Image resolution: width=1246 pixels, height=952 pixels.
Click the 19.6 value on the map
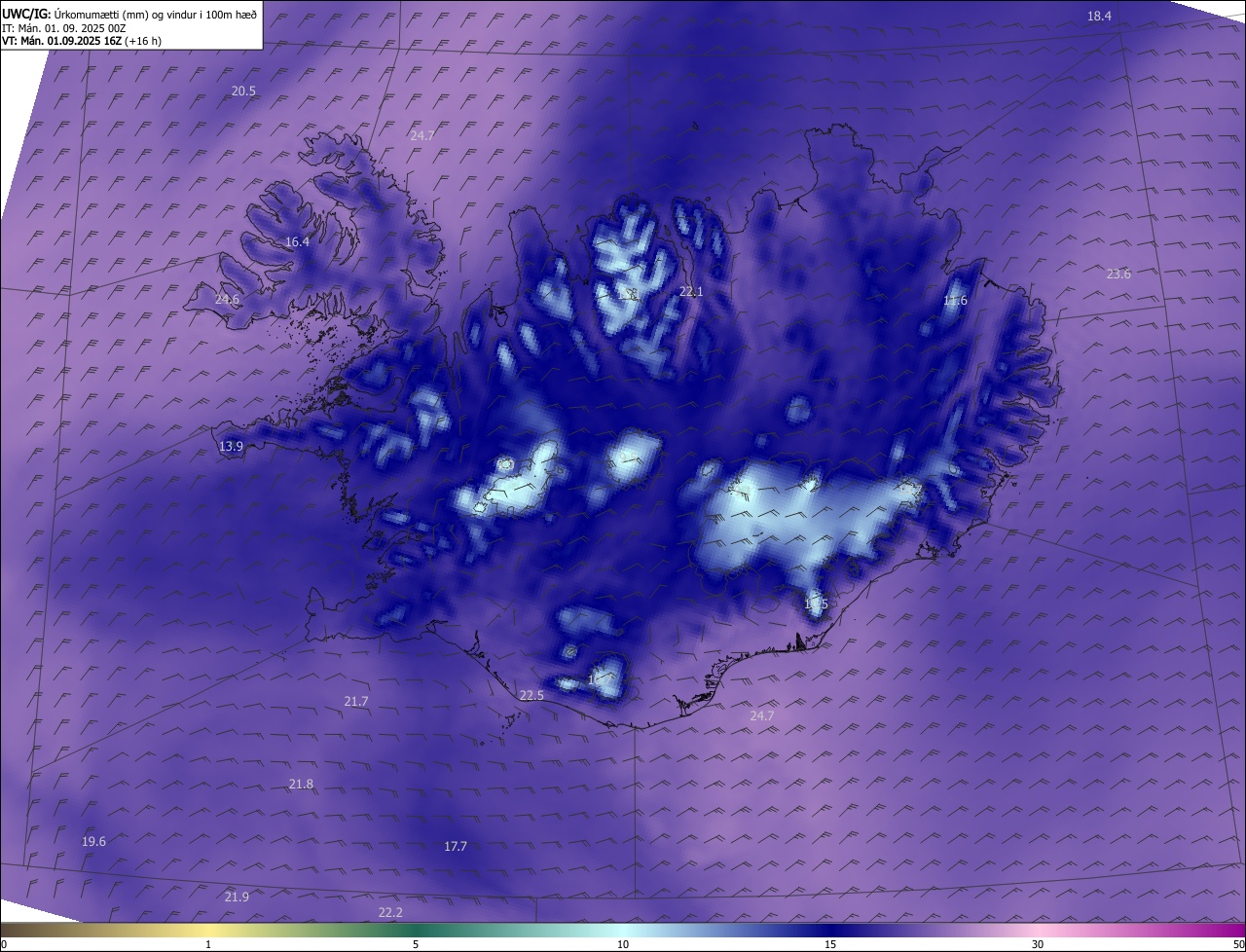point(93,841)
